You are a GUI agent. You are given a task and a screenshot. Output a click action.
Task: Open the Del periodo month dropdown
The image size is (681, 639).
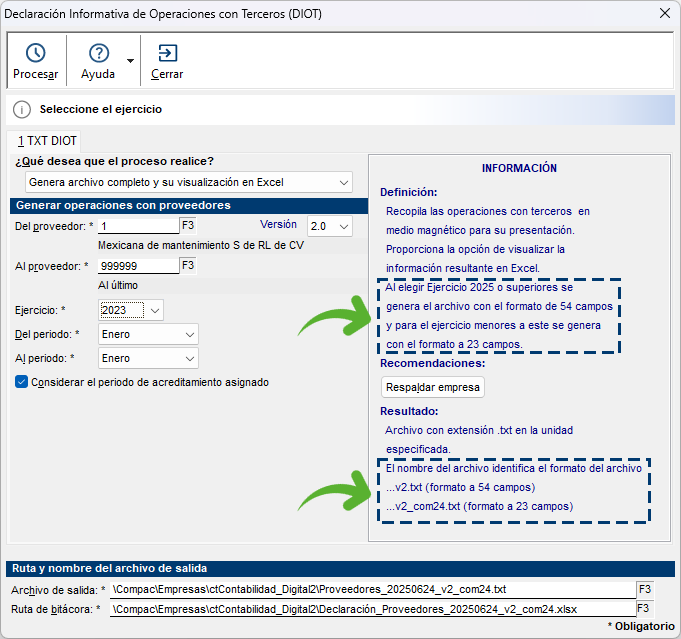(x=189, y=334)
